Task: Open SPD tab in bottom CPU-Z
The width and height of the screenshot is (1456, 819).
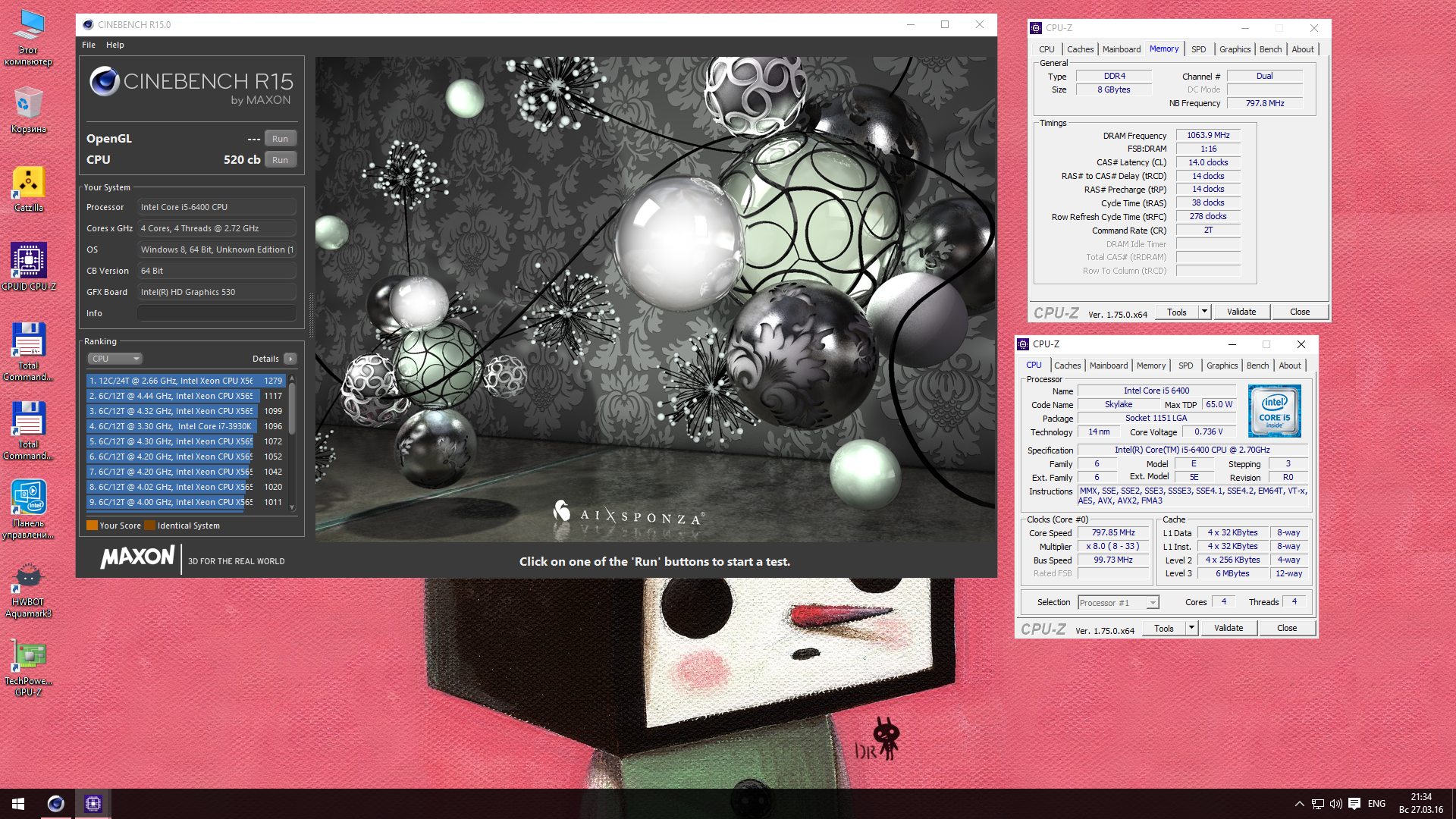Action: pos(1185,366)
